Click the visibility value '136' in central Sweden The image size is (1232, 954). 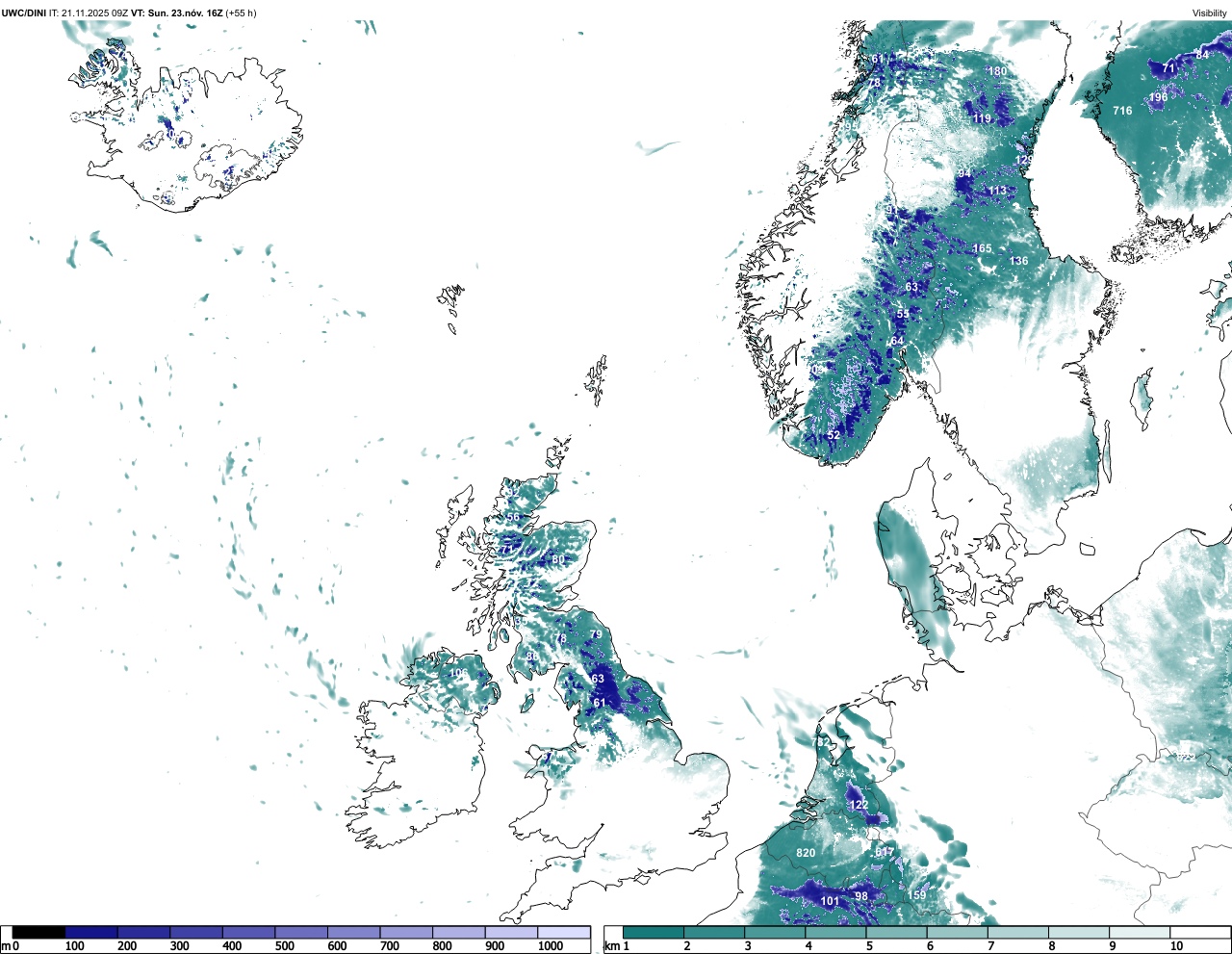[1018, 261]
